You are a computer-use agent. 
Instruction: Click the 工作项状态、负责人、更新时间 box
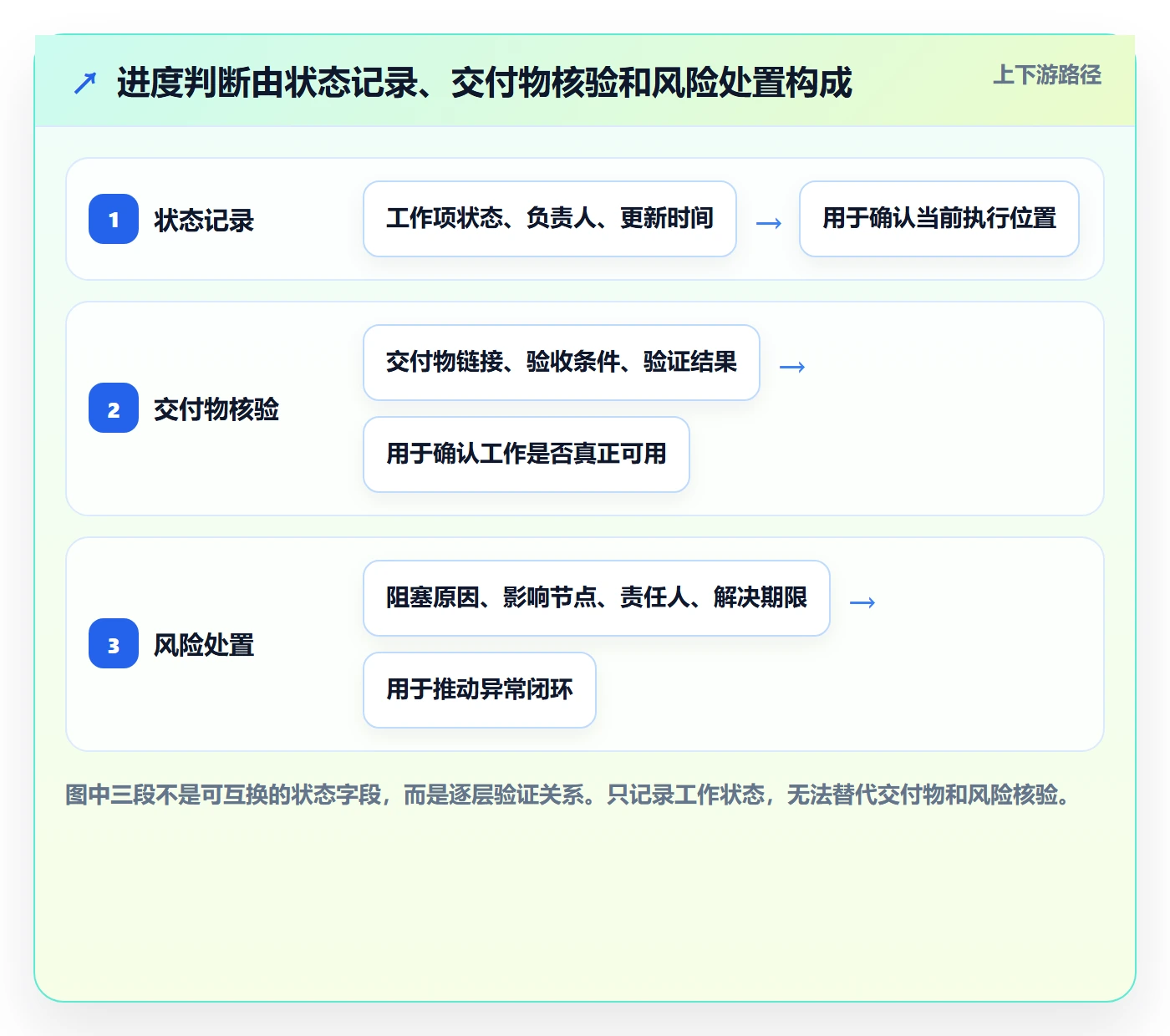point(550,219)
